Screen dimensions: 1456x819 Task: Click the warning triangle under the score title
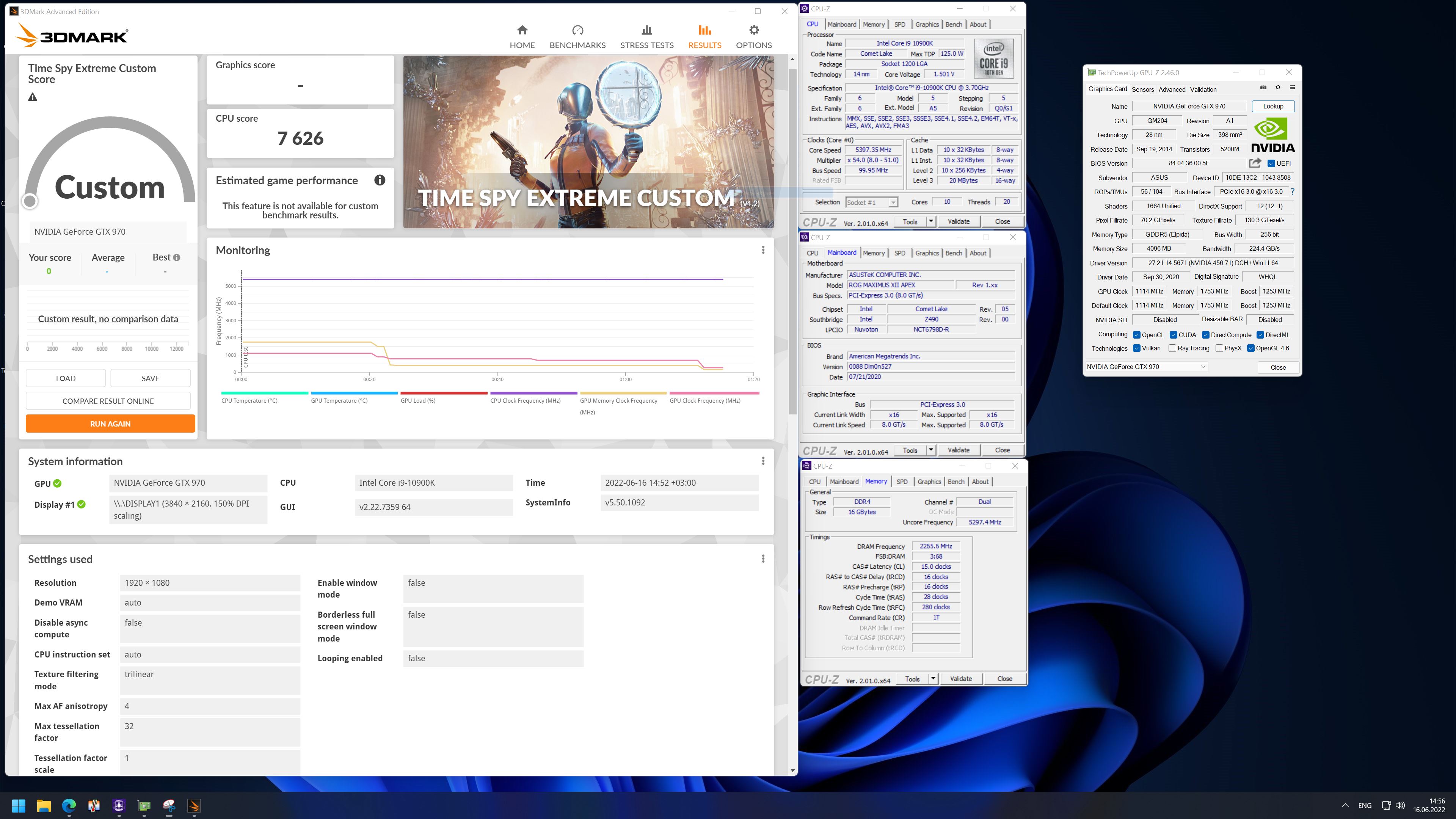[x=33, y=97]
